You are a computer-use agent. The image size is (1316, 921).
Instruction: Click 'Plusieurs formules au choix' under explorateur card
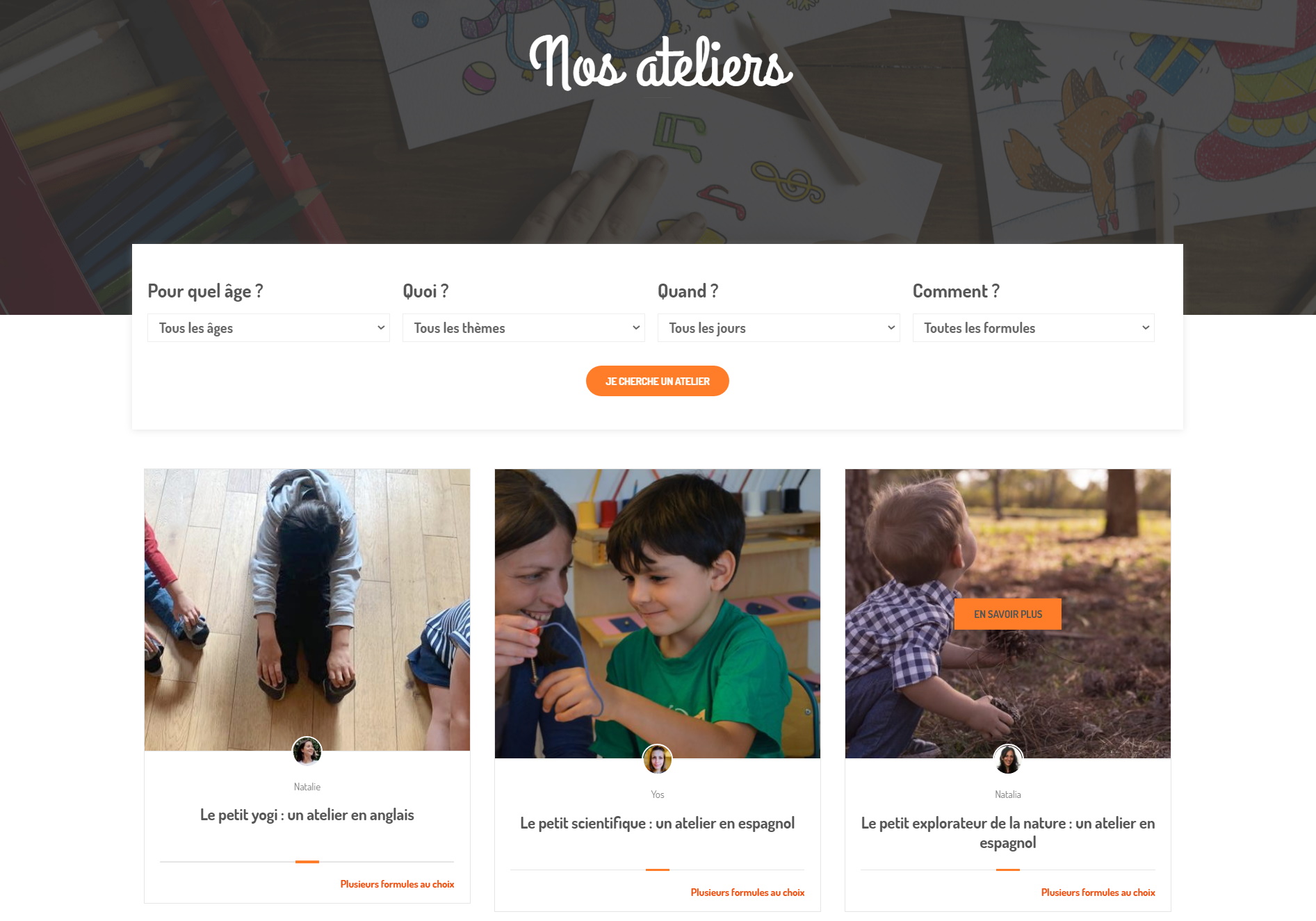coord(1098,893)
